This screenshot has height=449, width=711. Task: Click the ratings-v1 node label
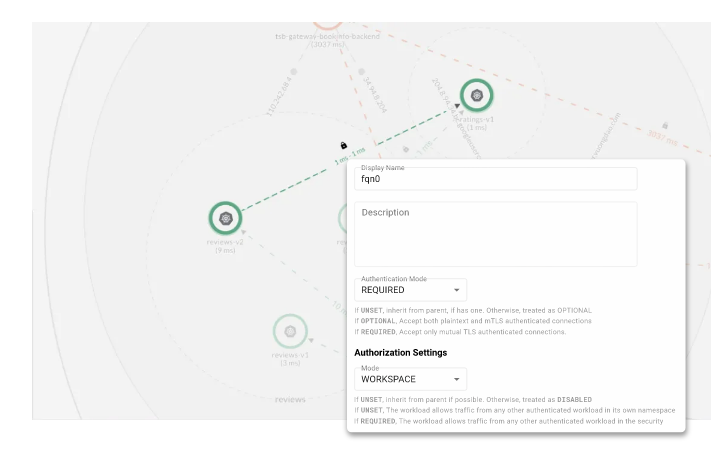pyautogui.click(x=479, y=119)
